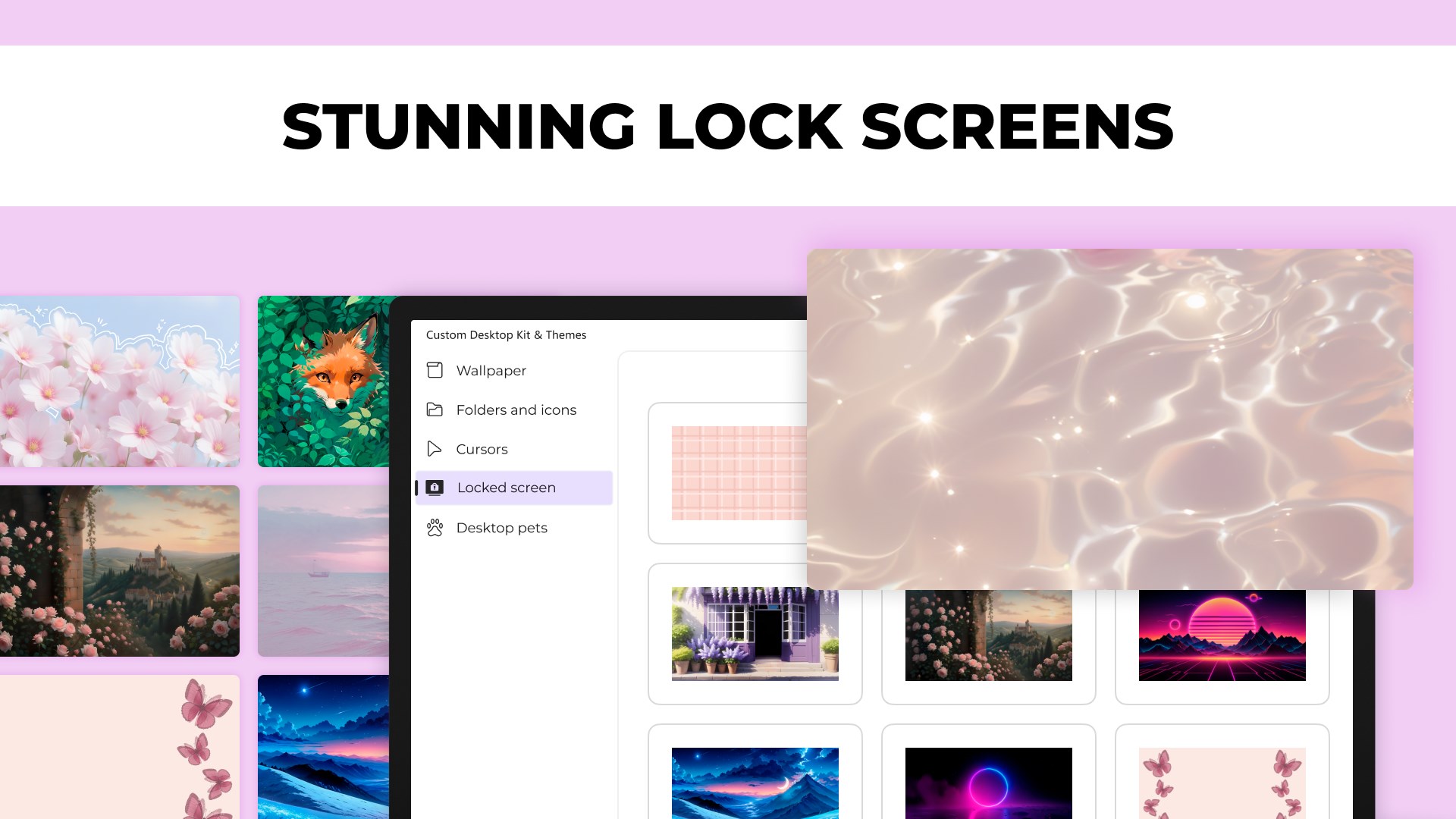This screenshot has height=819, width=1456.
Task: Select the pink plaid lock screen thumbnail
Action: click(x=739, y=473)
